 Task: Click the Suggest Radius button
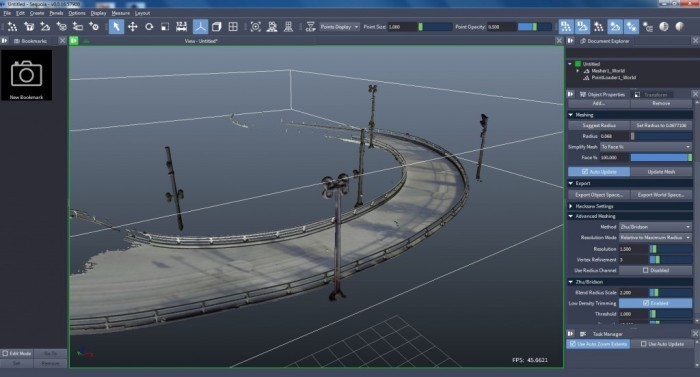[x=599, y=126]
